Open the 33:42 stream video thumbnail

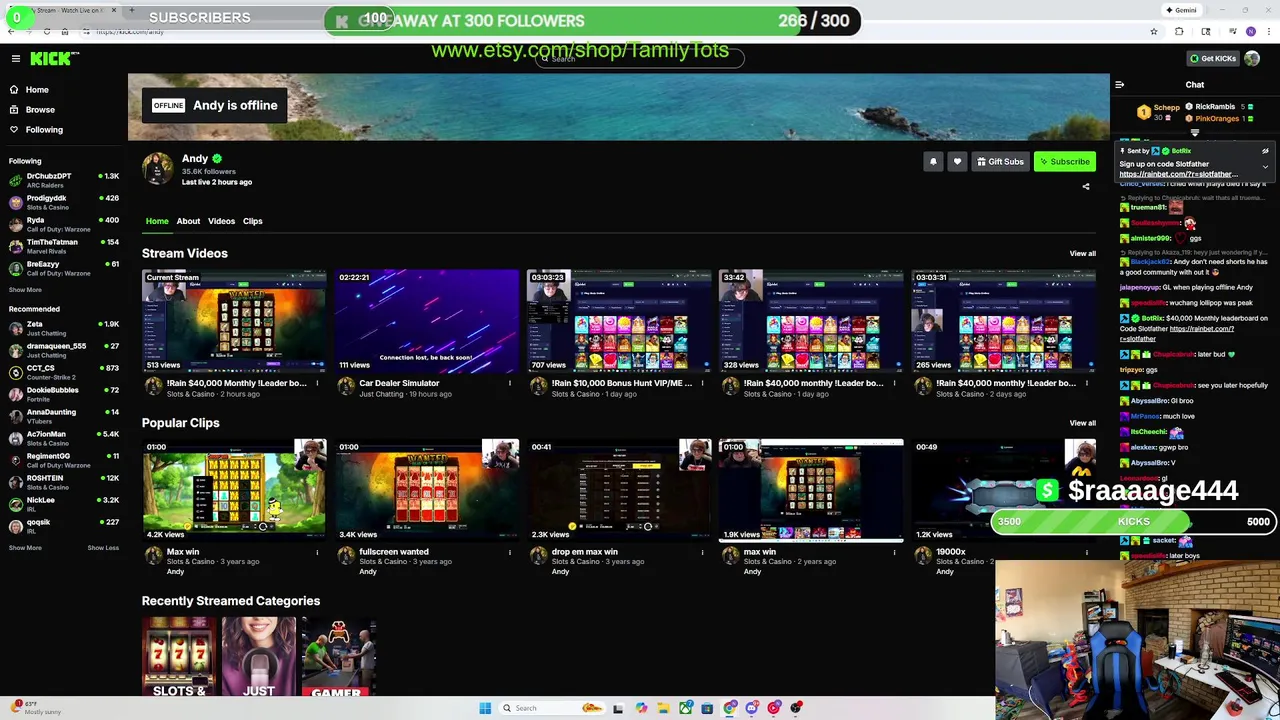810,321
